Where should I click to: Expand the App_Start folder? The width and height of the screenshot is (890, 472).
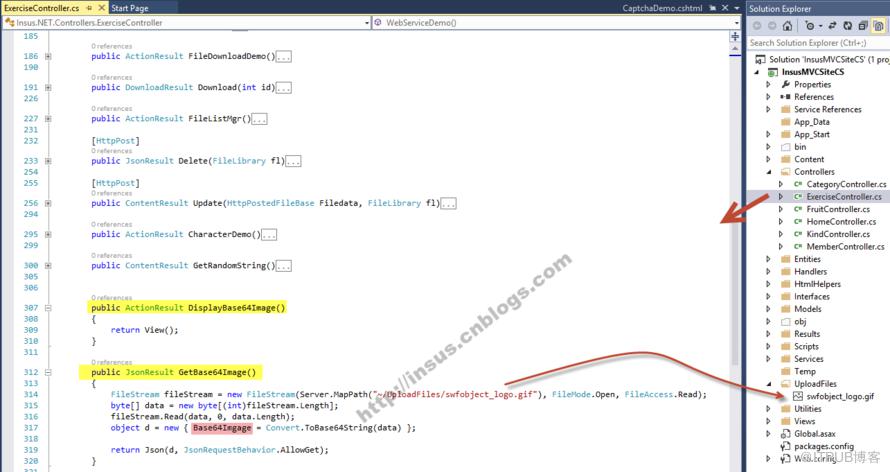[x=769, y=134]
